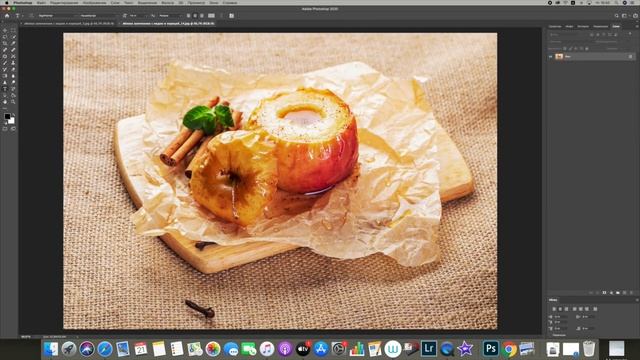The image size is (640, 360).
Task: Align text right in options bar
Action: [202, 16]
